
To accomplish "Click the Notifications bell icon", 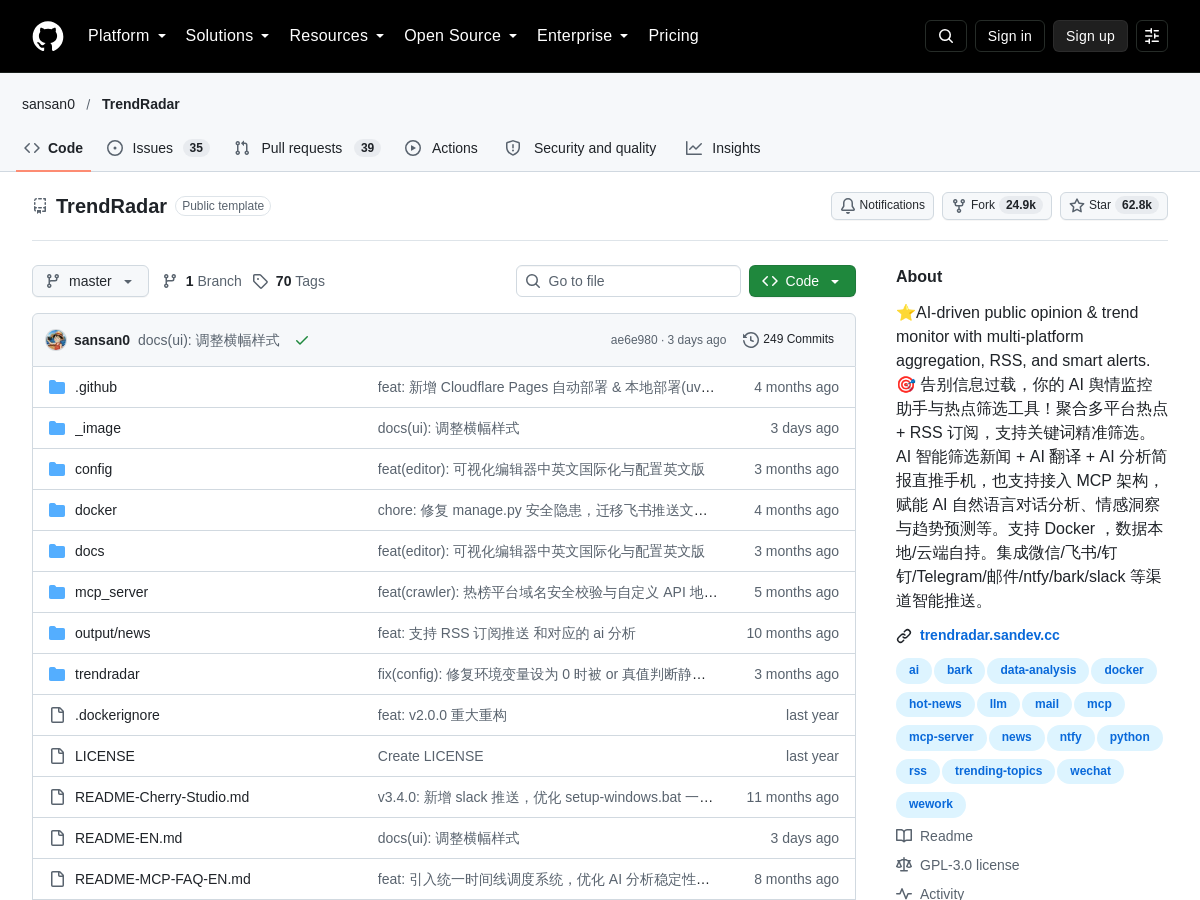I will (x=848, y=205).
